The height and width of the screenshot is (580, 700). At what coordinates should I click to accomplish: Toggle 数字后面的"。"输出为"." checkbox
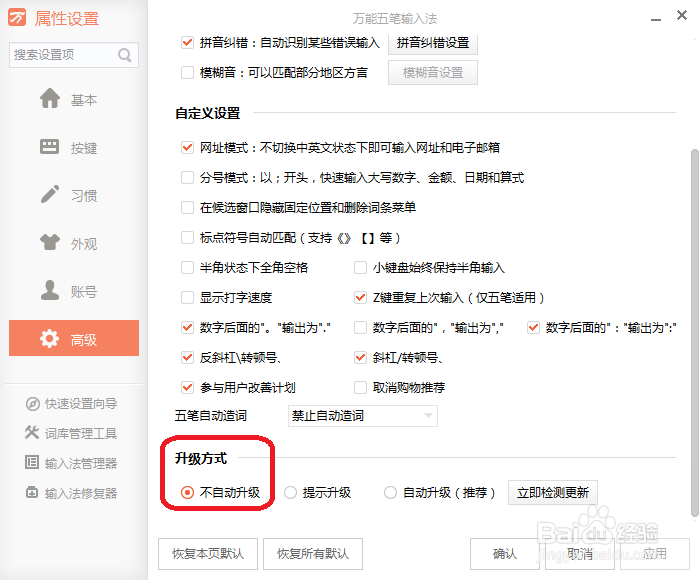[x=188, y=327]
